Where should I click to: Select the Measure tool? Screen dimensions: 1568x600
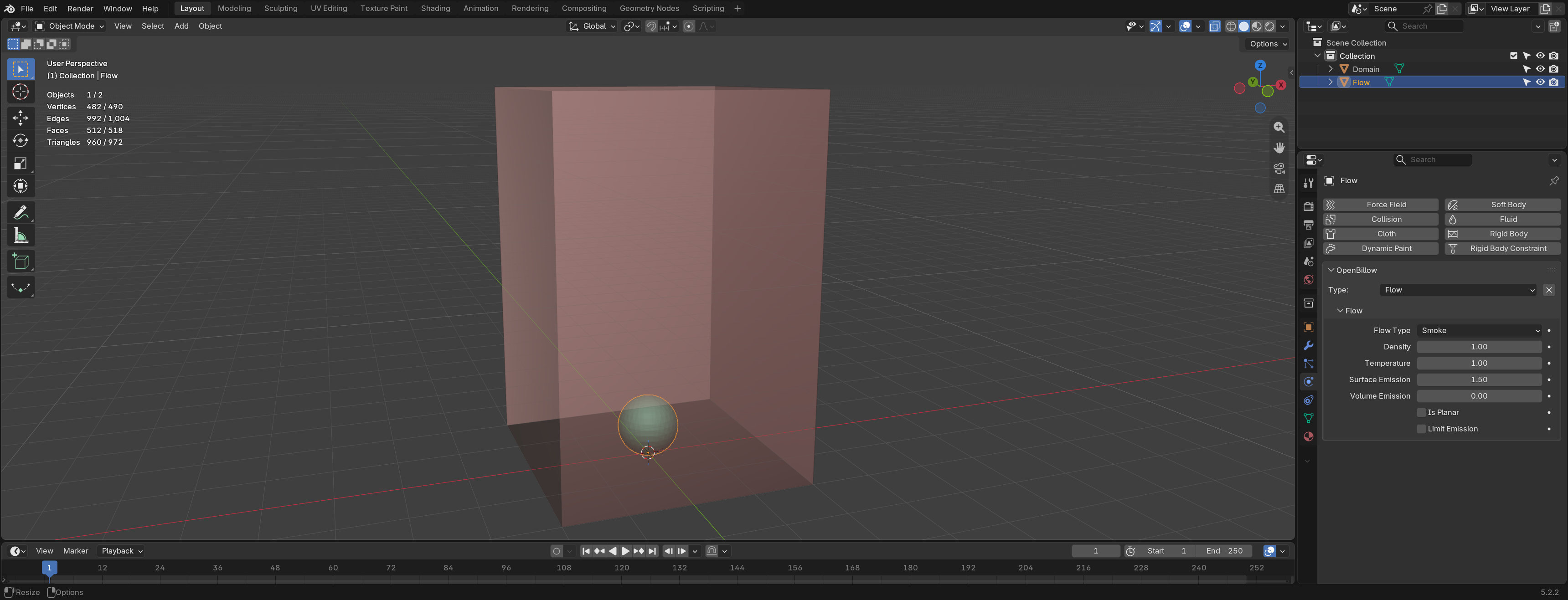pyautogui.click(x=21, y=236)
